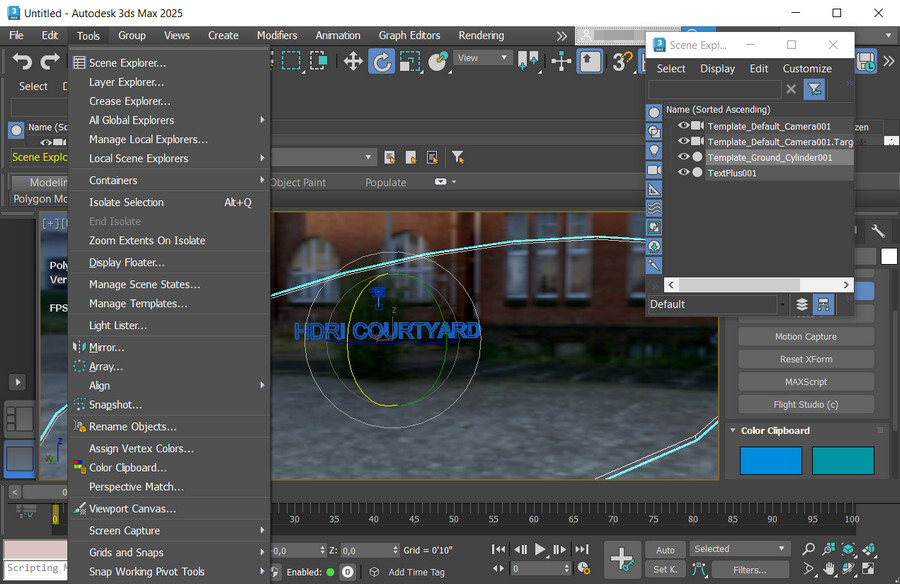Image resolution: width=900 pixels, height=584 pixels.
Task: Click the Auto key button
Action: (x=665, y=550)
